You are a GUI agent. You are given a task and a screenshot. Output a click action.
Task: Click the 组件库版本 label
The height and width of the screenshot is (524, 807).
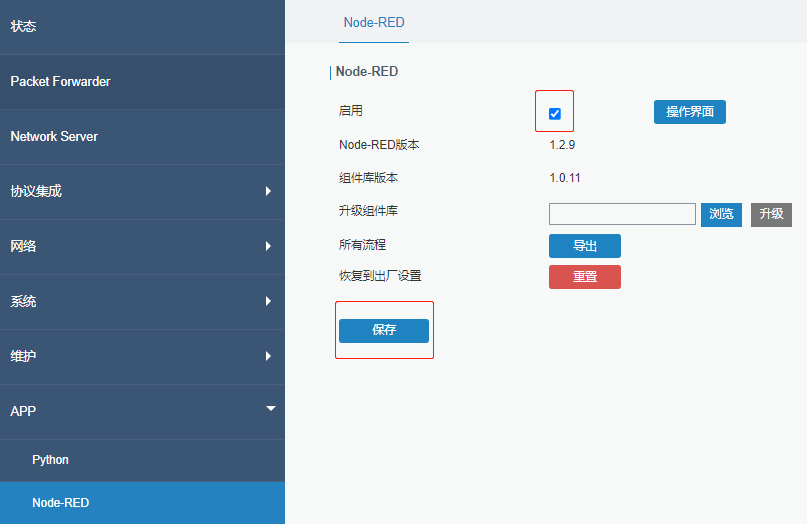pyautogui.click(x=368, y=178)
